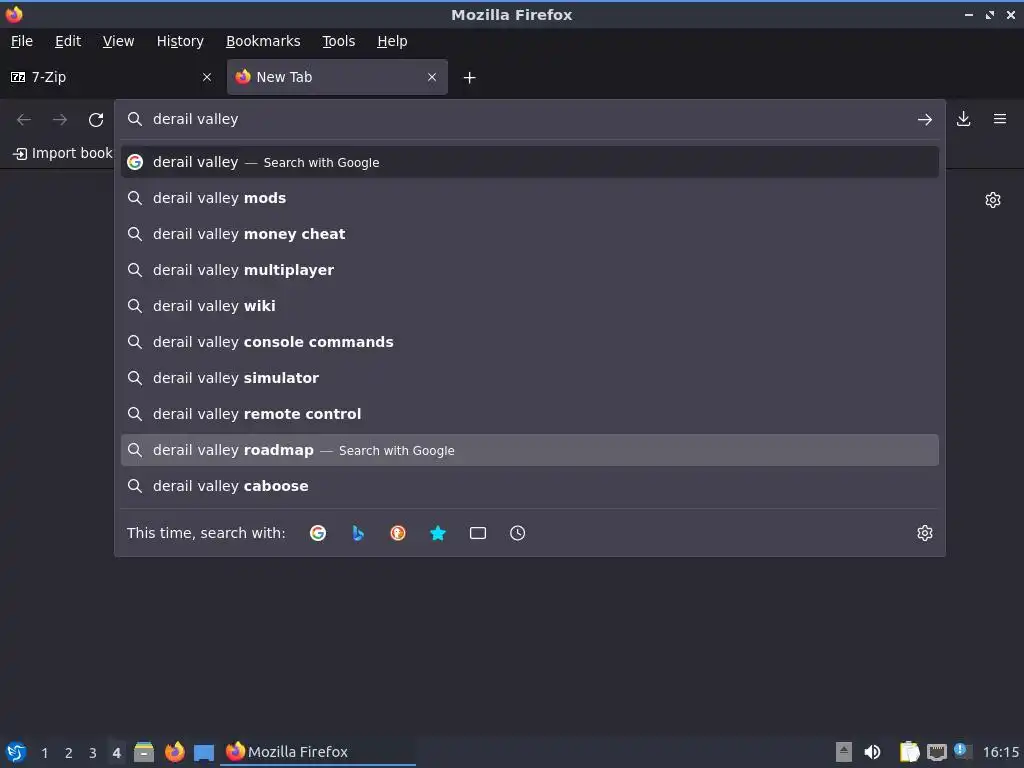
Task: Activate Mozilla Firefox taskbar window button
Action: point(319,752)
